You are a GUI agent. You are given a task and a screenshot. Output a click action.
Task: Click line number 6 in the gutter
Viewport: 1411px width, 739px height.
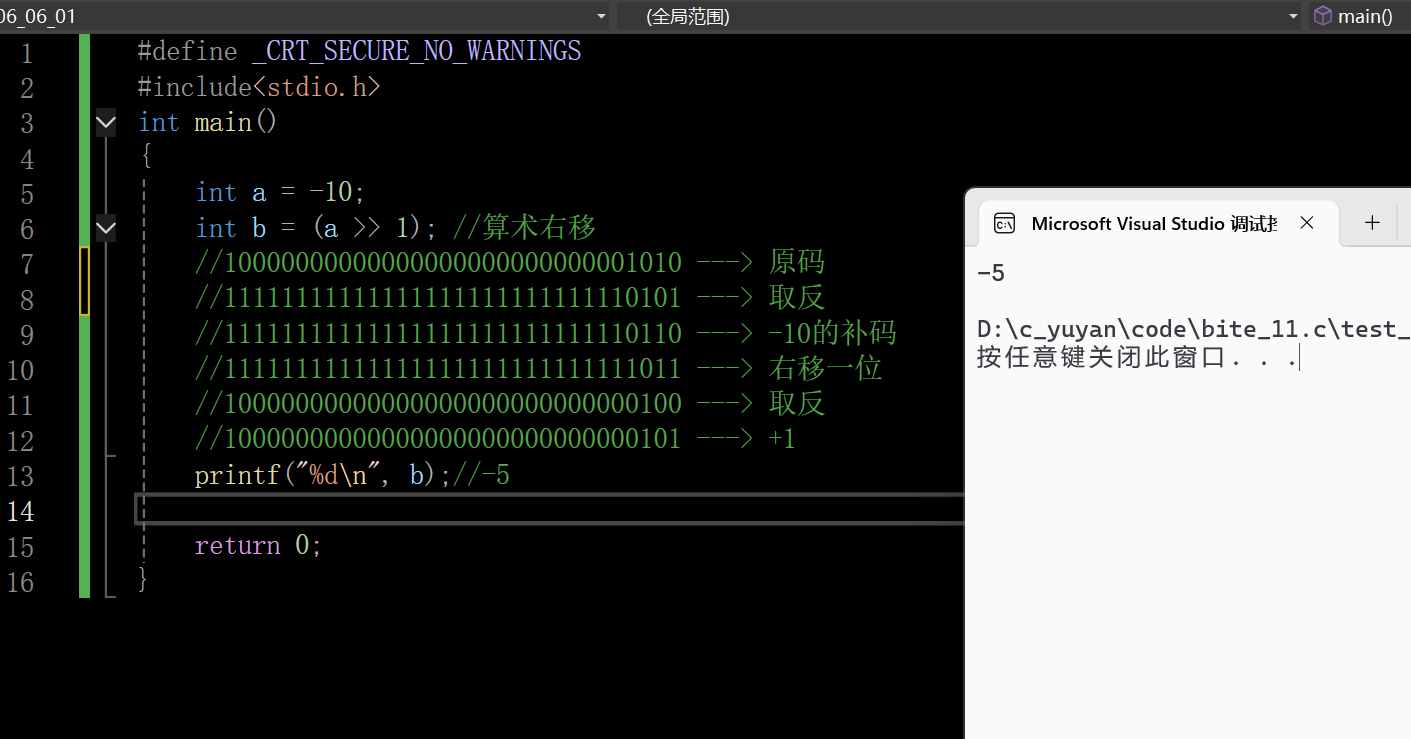tap(25, 229)
